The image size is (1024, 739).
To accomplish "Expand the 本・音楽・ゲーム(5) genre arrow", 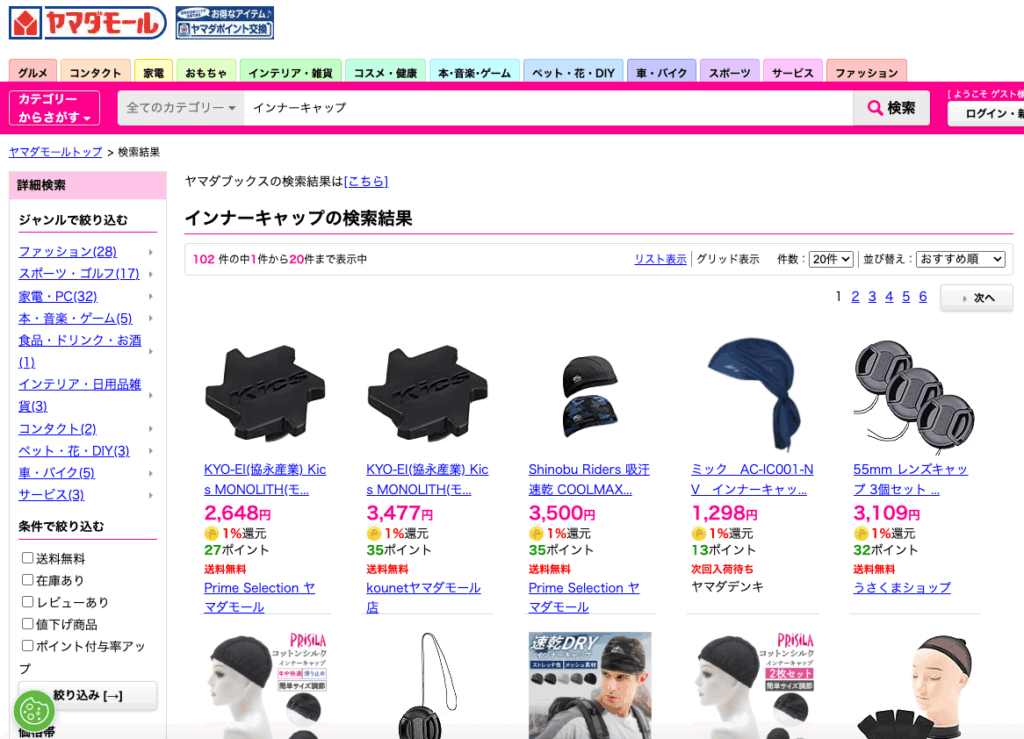I will [151, 319].
